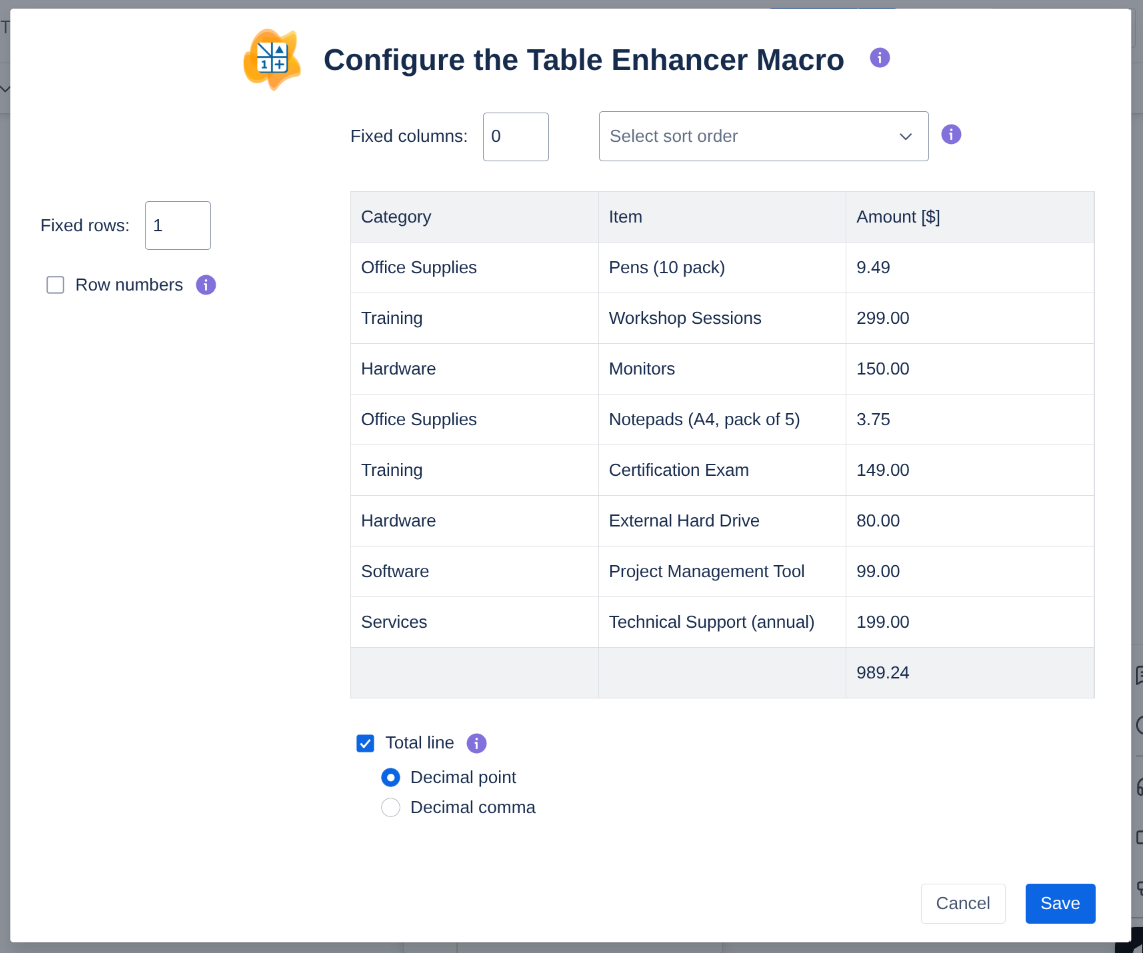Click the info icon beside the dialog title

(x=880, y=58)
